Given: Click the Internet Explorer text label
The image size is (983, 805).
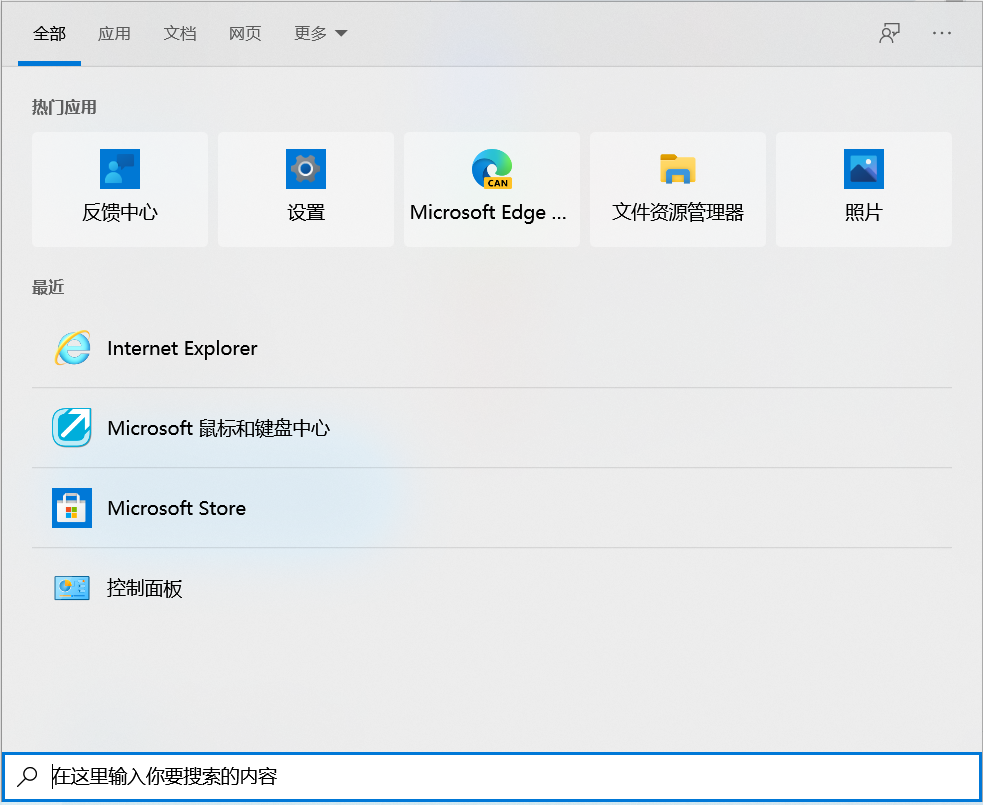Looking at the screenshot, I should pyautogui.click(x=182, y=348).
